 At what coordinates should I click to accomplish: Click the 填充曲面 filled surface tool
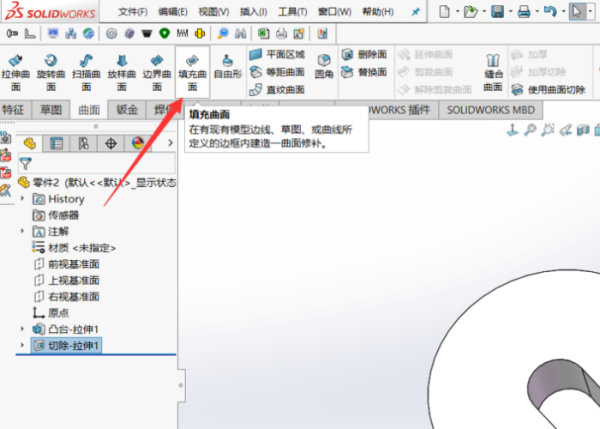192,72
